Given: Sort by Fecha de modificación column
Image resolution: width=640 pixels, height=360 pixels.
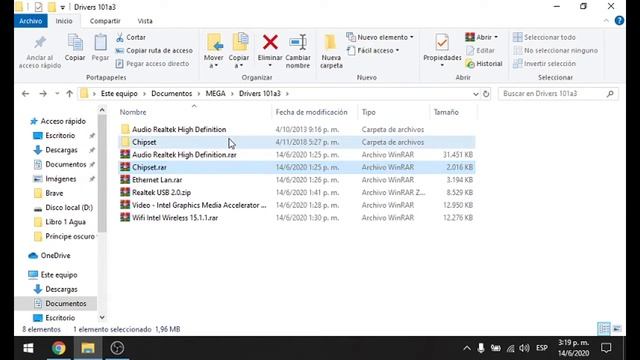Looking at the screenshot, I should tap(311, 112).
